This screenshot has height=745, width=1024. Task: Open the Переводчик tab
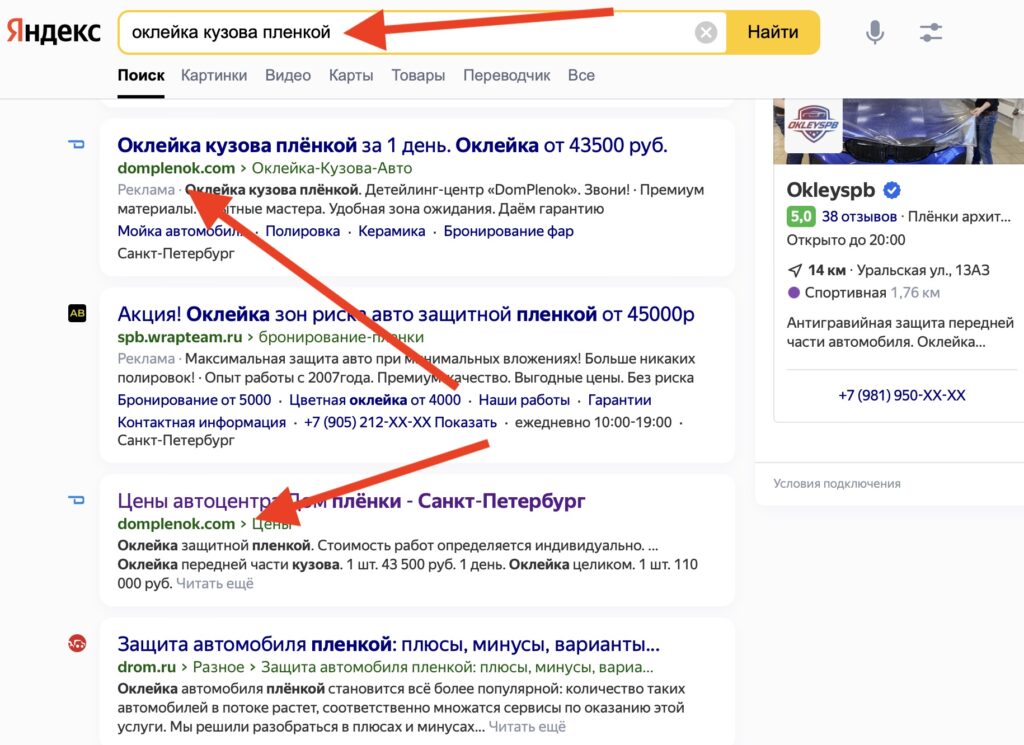[507, 75]
